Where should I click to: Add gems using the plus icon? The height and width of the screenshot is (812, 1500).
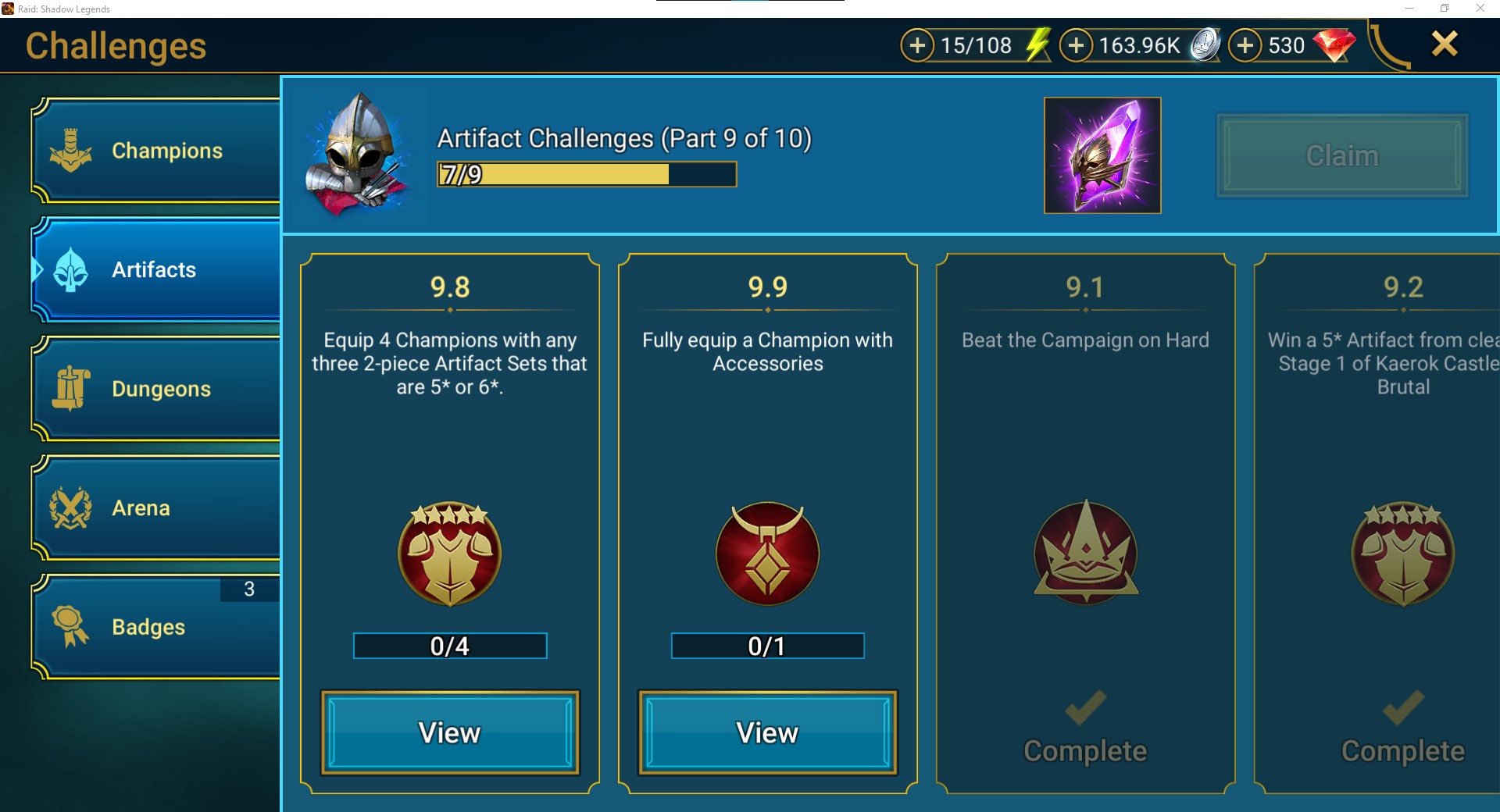click(x=1245, y=45)
